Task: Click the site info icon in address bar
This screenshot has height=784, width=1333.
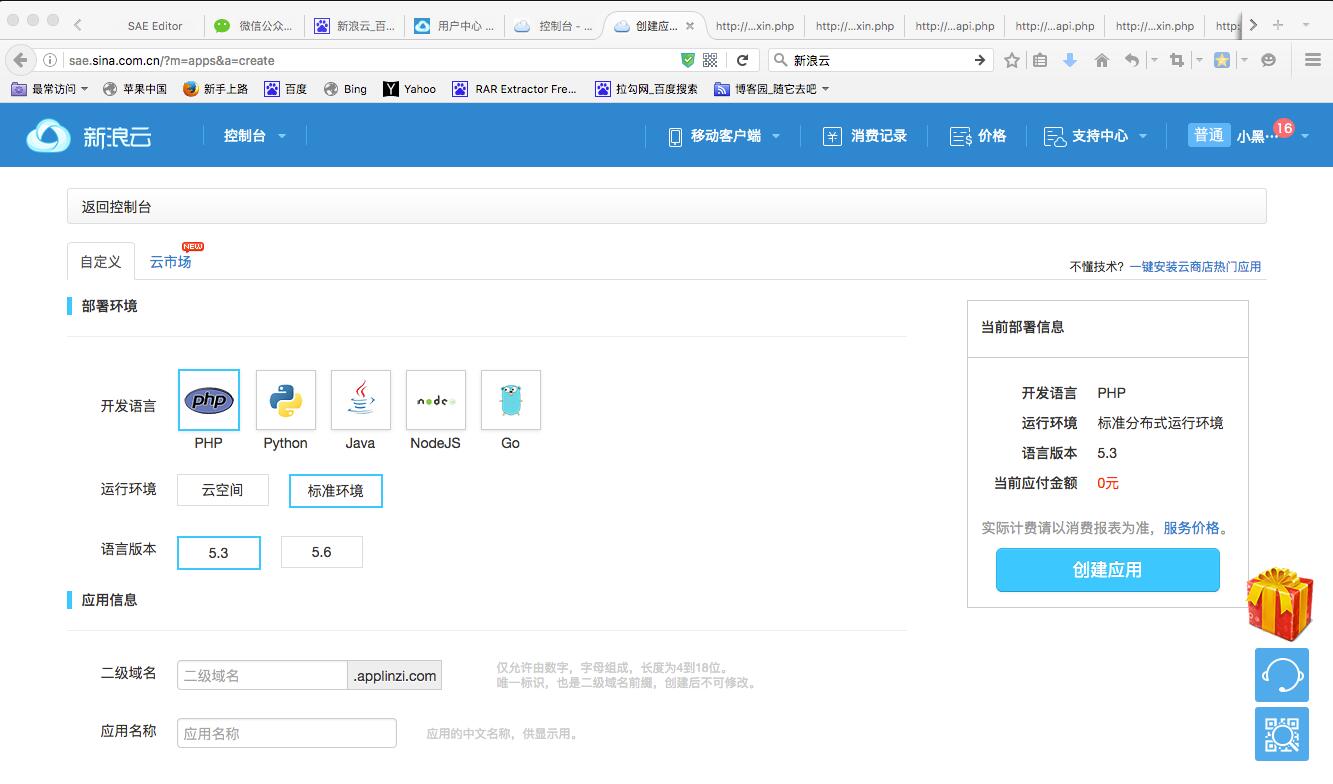Action: 50,60
